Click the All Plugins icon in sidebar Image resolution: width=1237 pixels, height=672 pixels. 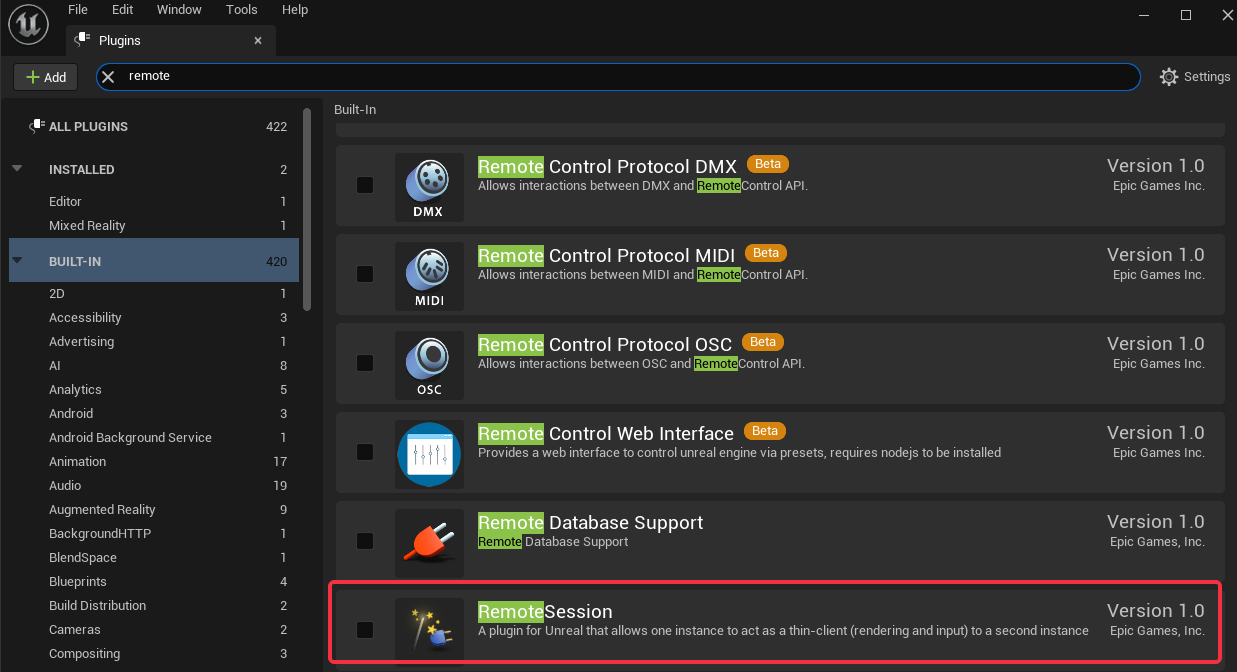36,126
